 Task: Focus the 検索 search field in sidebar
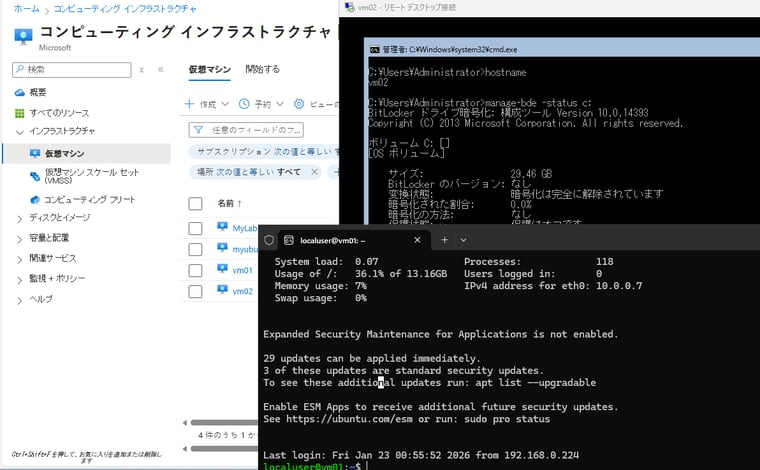(x=72, y=69)
